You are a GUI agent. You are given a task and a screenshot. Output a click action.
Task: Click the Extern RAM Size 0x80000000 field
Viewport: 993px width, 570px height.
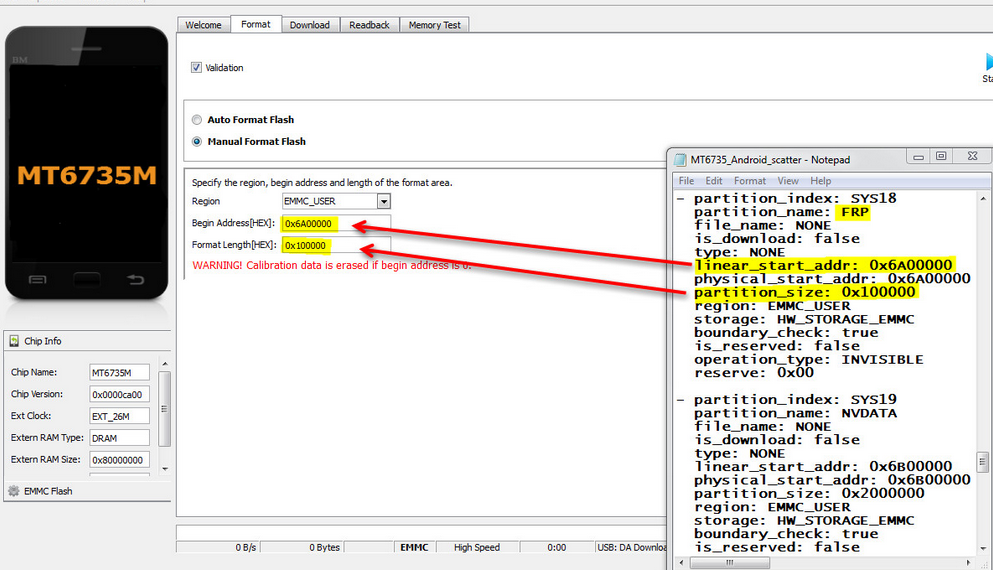point(120,460)
